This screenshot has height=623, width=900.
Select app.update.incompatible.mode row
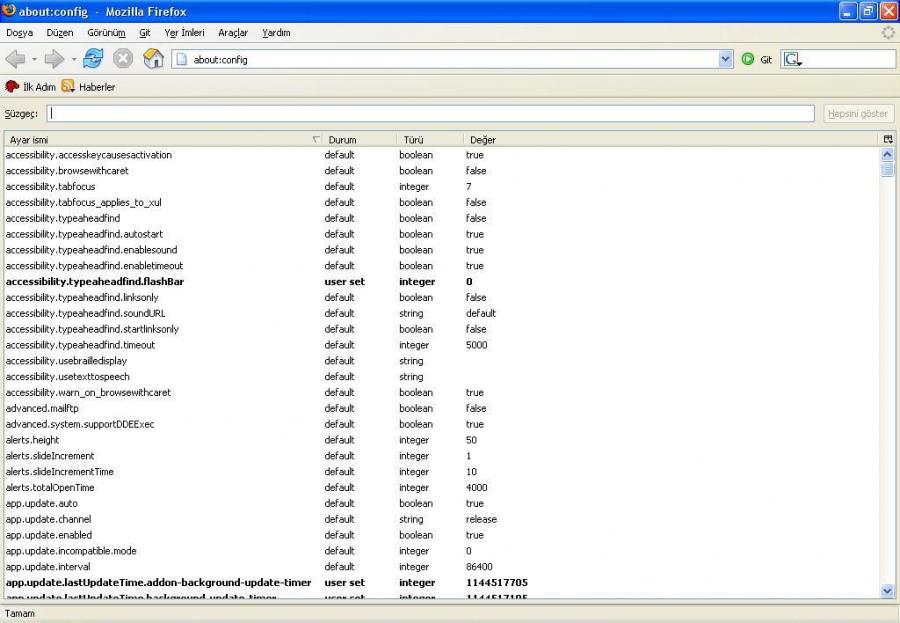tap(442, 551)
